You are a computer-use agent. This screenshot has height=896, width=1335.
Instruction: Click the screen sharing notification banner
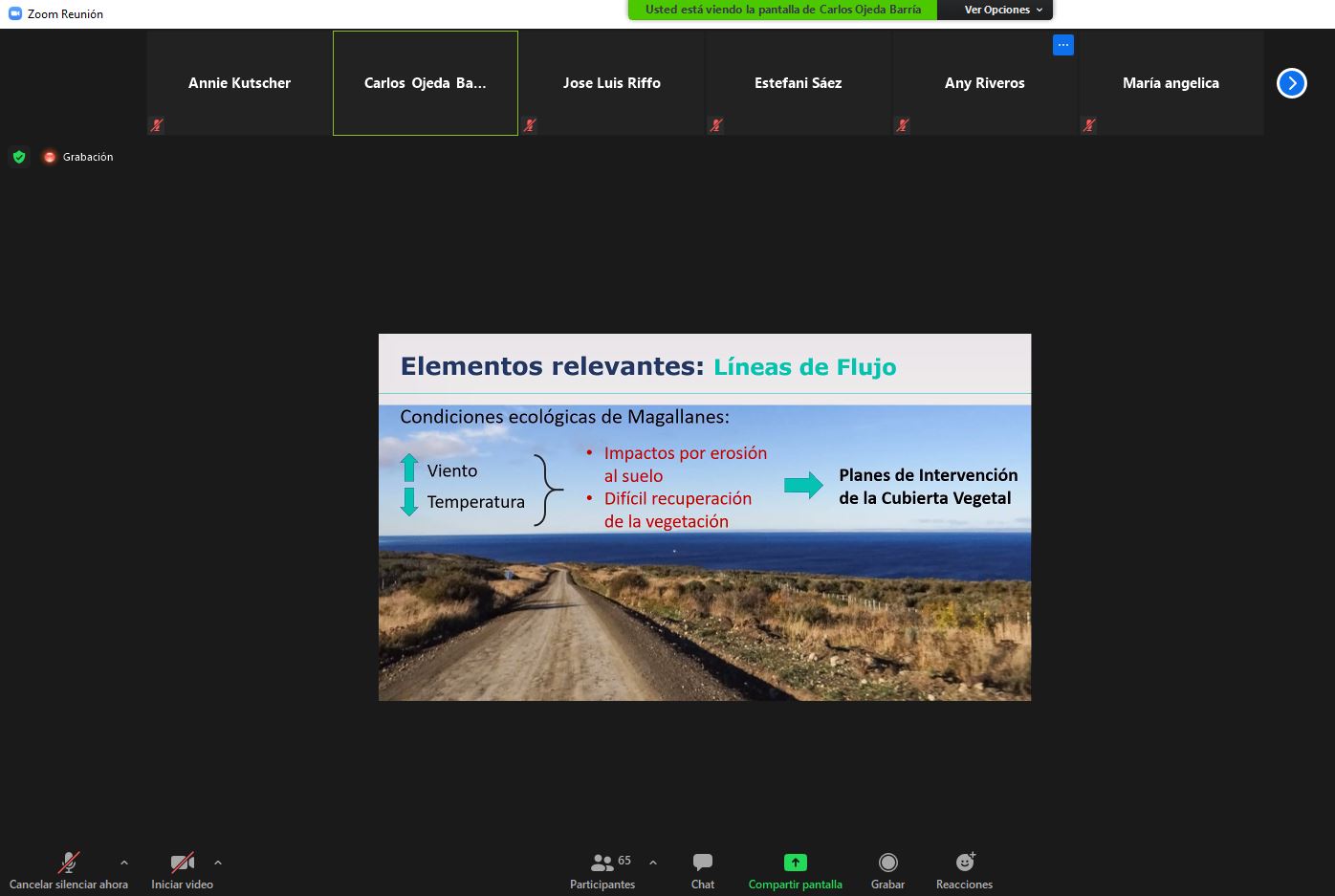[x=782, y=10]
